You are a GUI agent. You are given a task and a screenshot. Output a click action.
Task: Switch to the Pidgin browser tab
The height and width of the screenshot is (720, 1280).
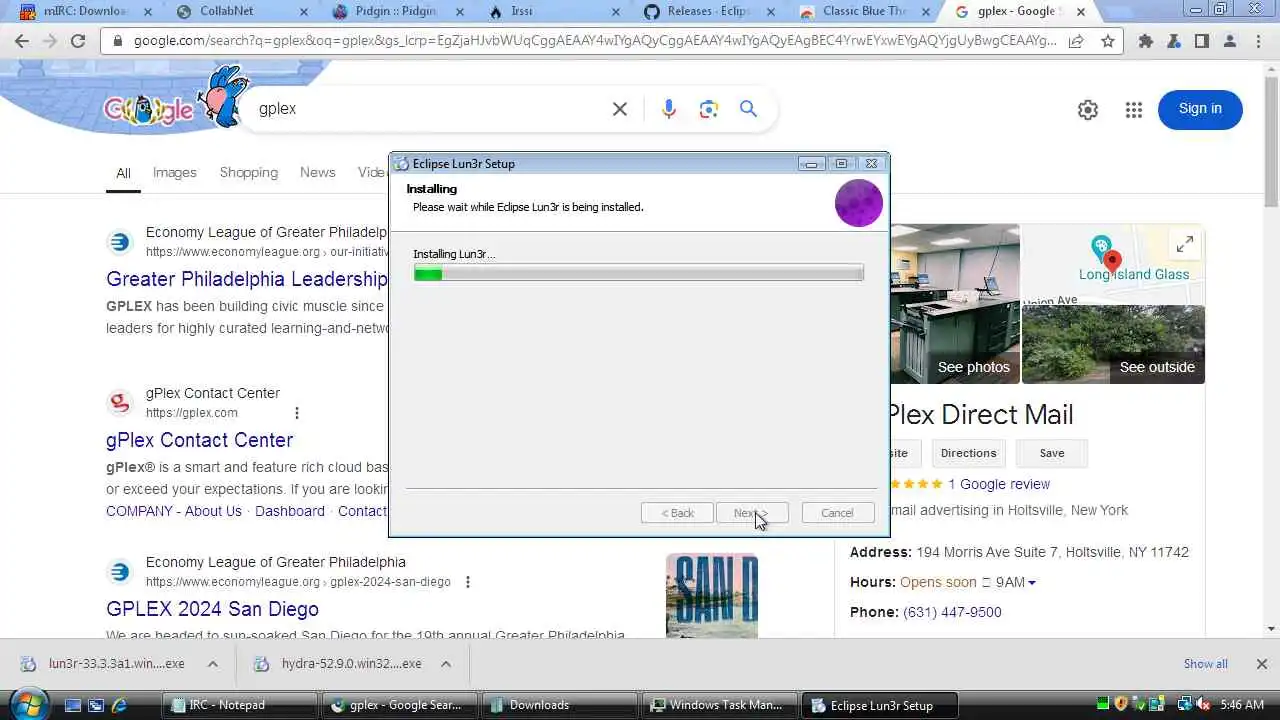click(398, 12)
